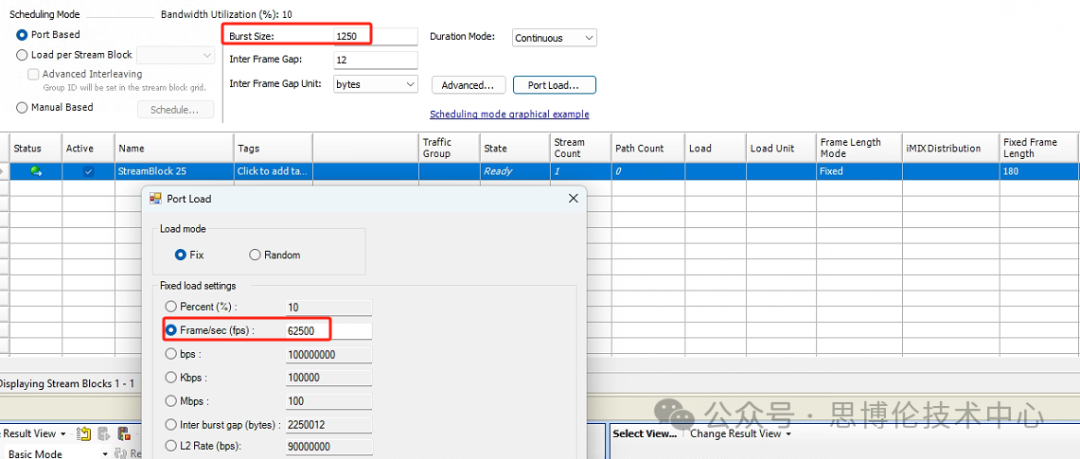
Task: Select Manual Based scheduling mode
Action: pos(22,108)
